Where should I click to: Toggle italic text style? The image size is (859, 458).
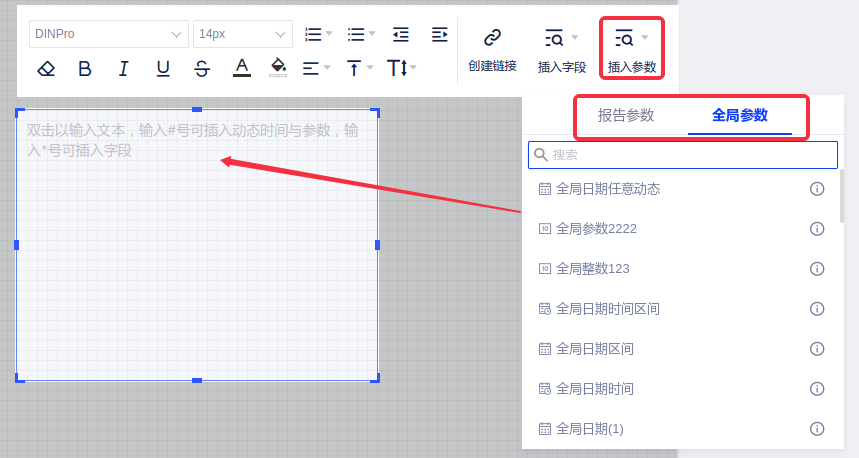(124, 68)
